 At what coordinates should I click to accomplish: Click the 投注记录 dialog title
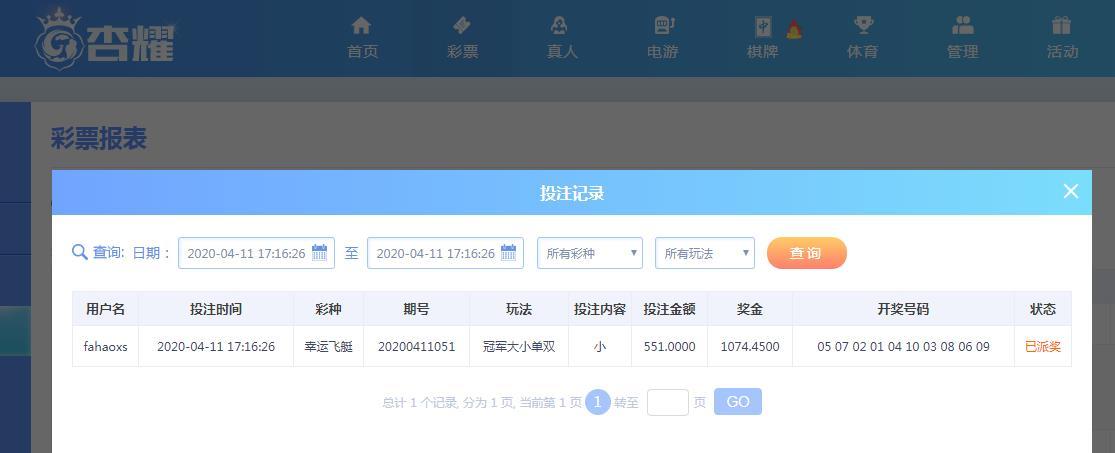pyautogui.click(x=572, y=193)
